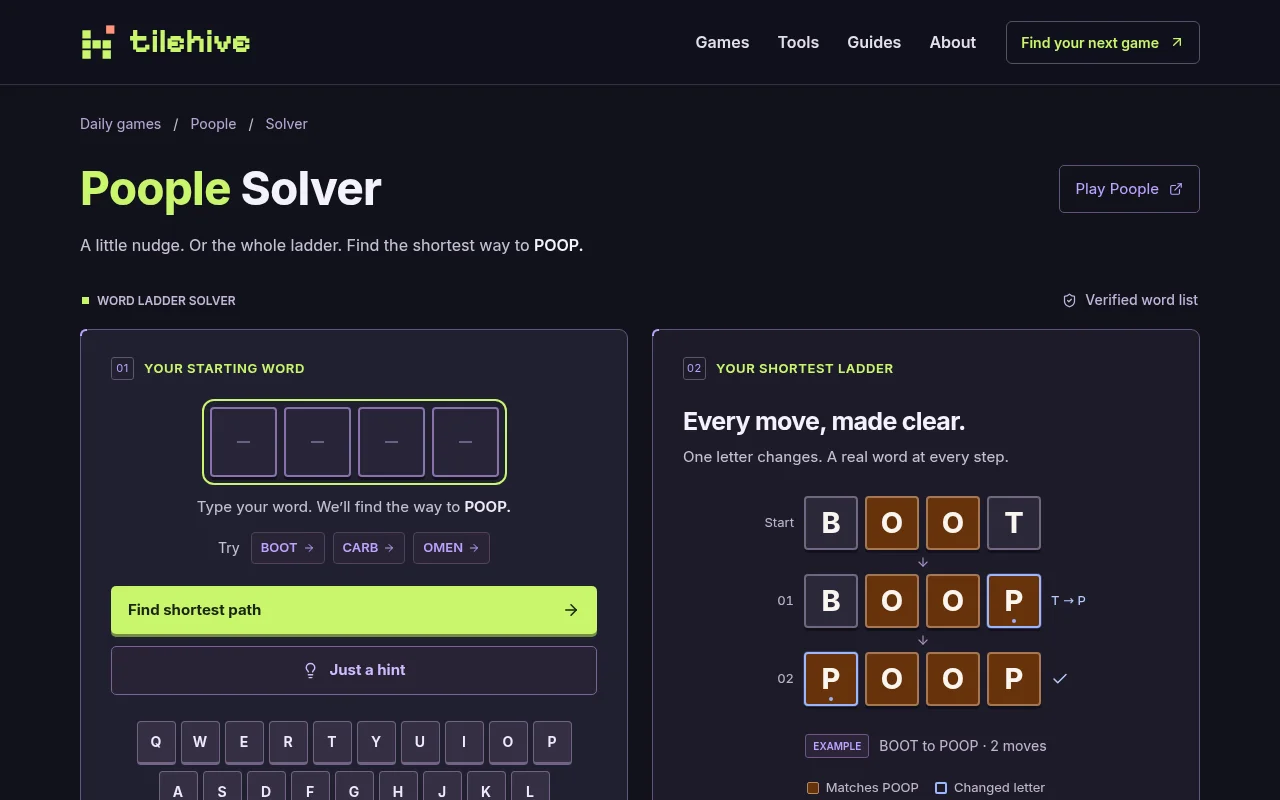Click the first P tile in row 02

point(831,679)
